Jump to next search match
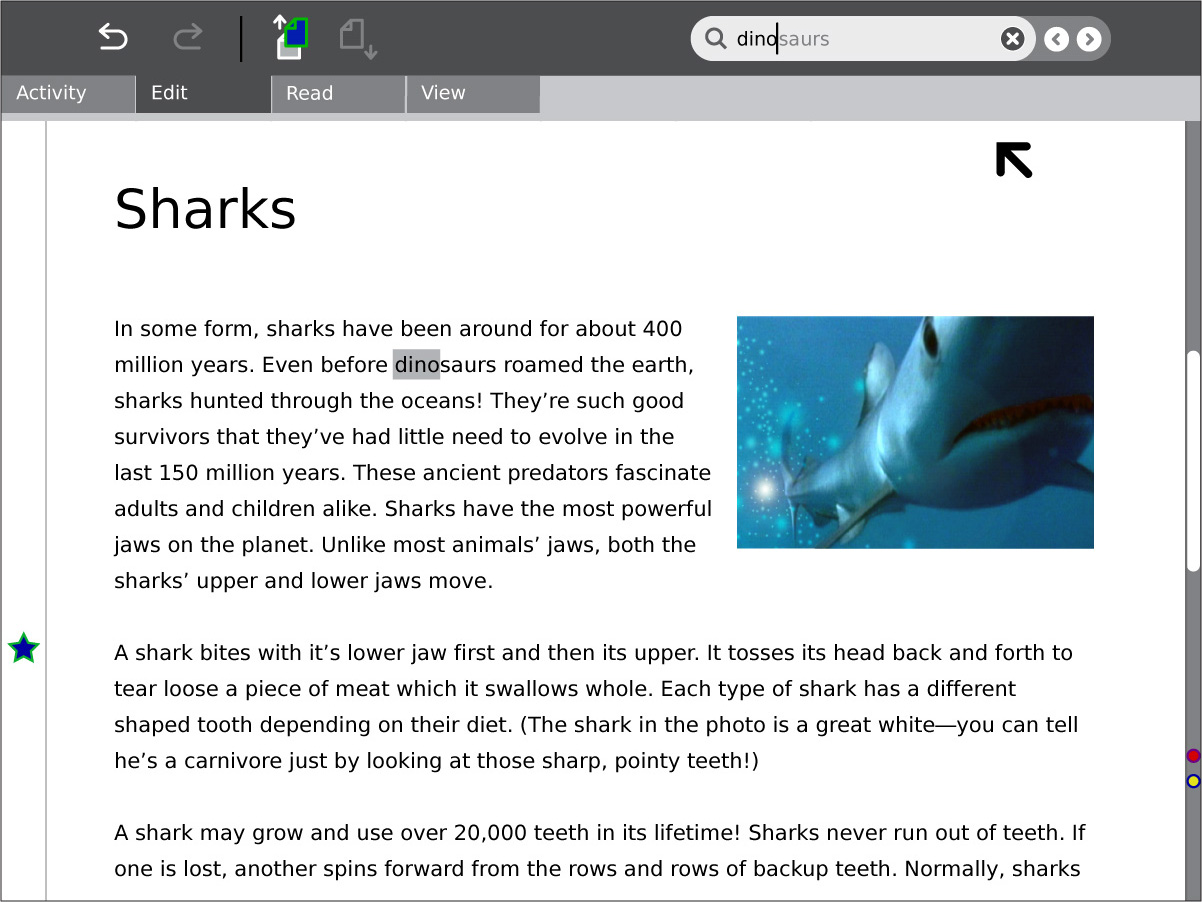This screenshot has height=902, width=1202. point(1089,39)
